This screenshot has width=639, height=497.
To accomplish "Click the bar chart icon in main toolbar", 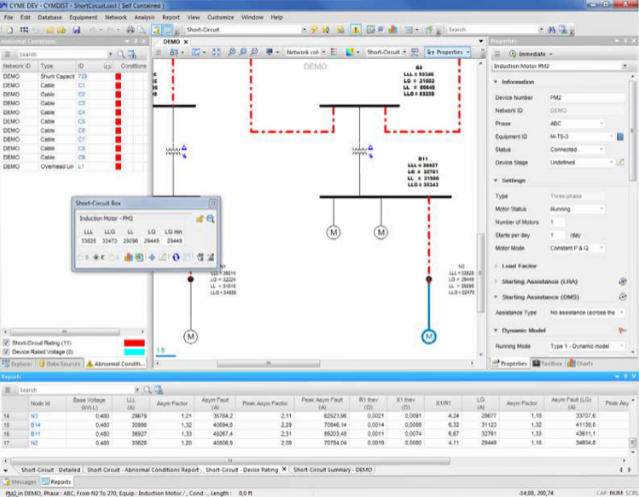I will point(393,30).
